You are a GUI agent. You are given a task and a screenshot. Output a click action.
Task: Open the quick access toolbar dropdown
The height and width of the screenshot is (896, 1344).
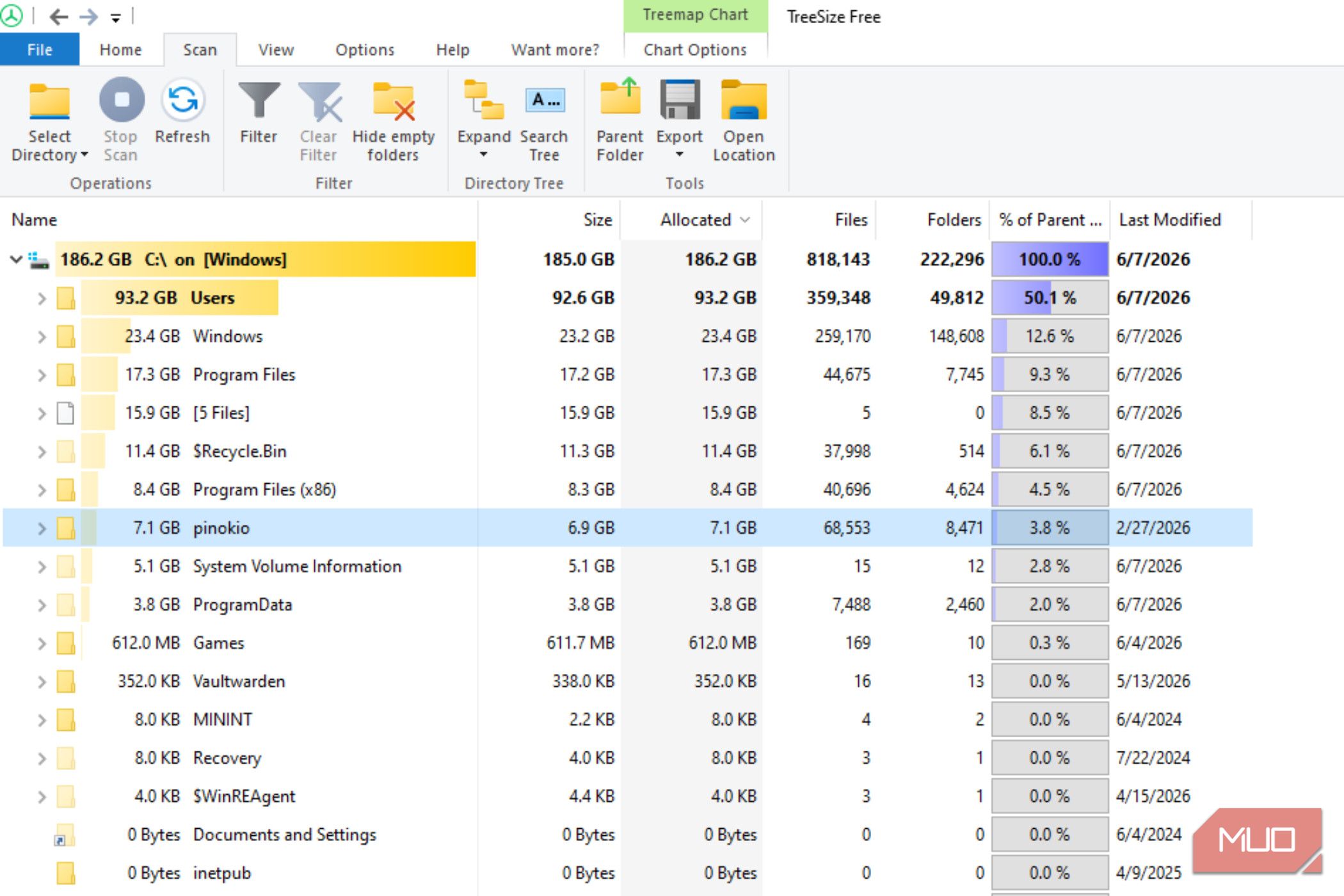[116, 18]
